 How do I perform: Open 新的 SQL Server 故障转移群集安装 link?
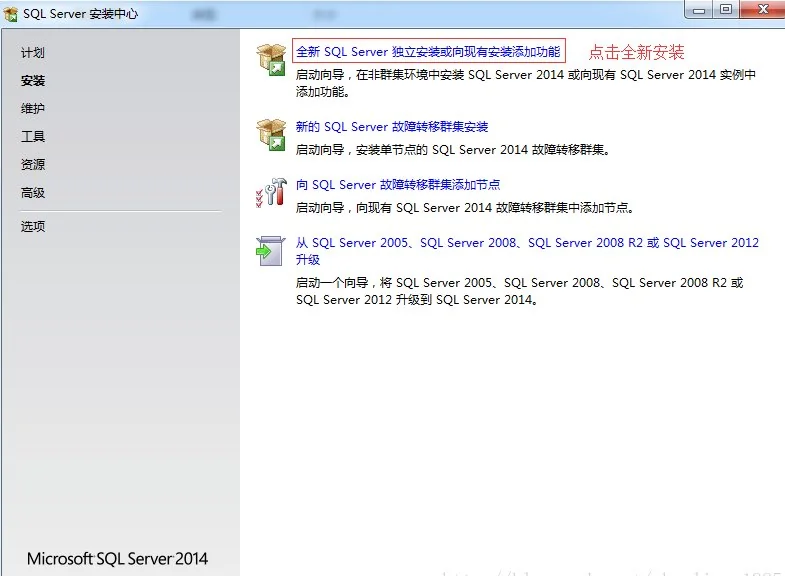[x=392, y=127]
